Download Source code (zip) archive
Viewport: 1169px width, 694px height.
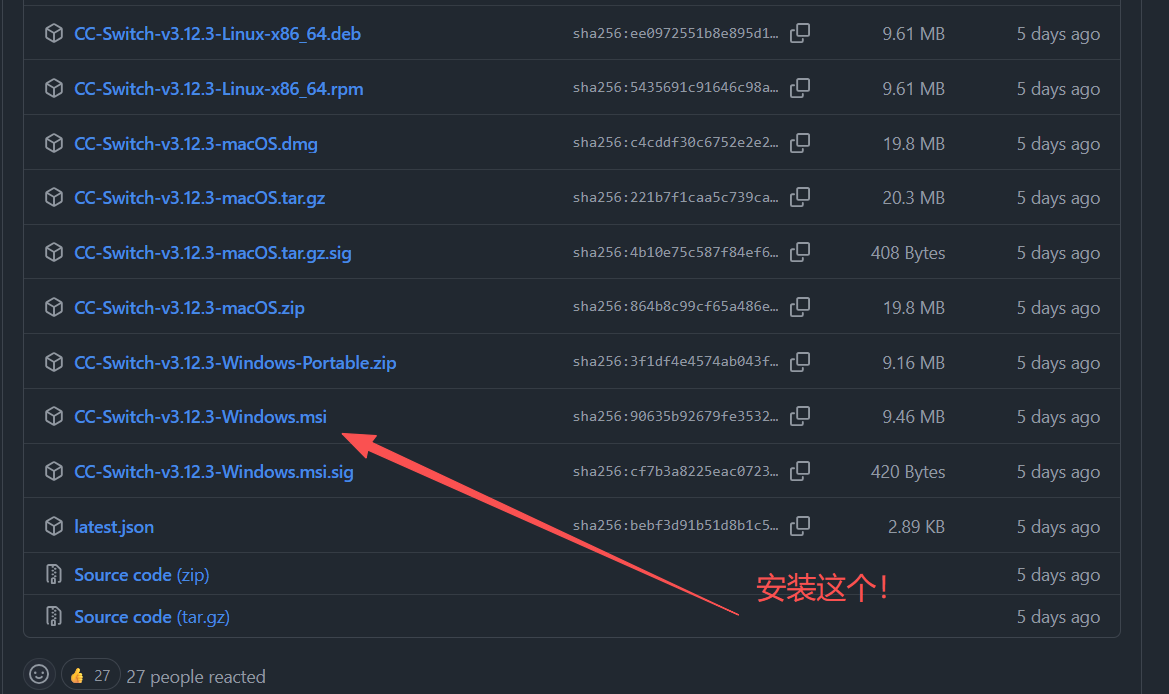(x=141, y=575)
